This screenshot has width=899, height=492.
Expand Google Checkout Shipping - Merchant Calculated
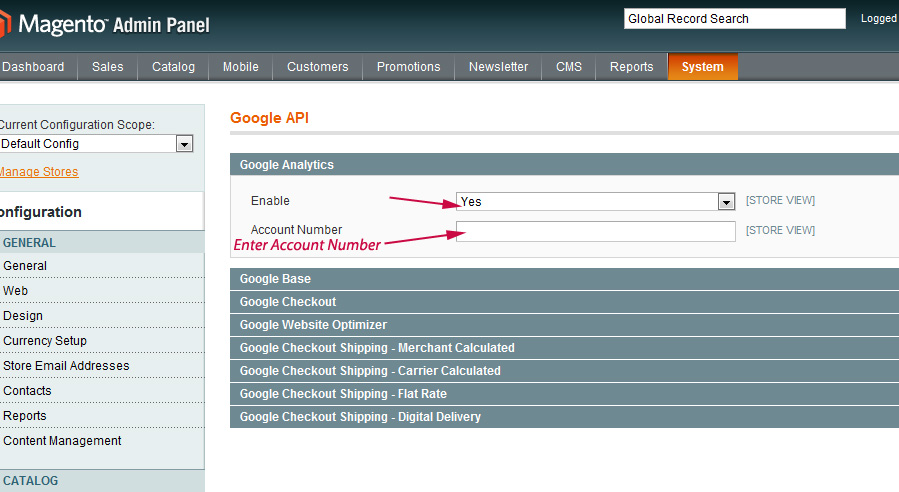pyautogui.click(x=564, y=347)
